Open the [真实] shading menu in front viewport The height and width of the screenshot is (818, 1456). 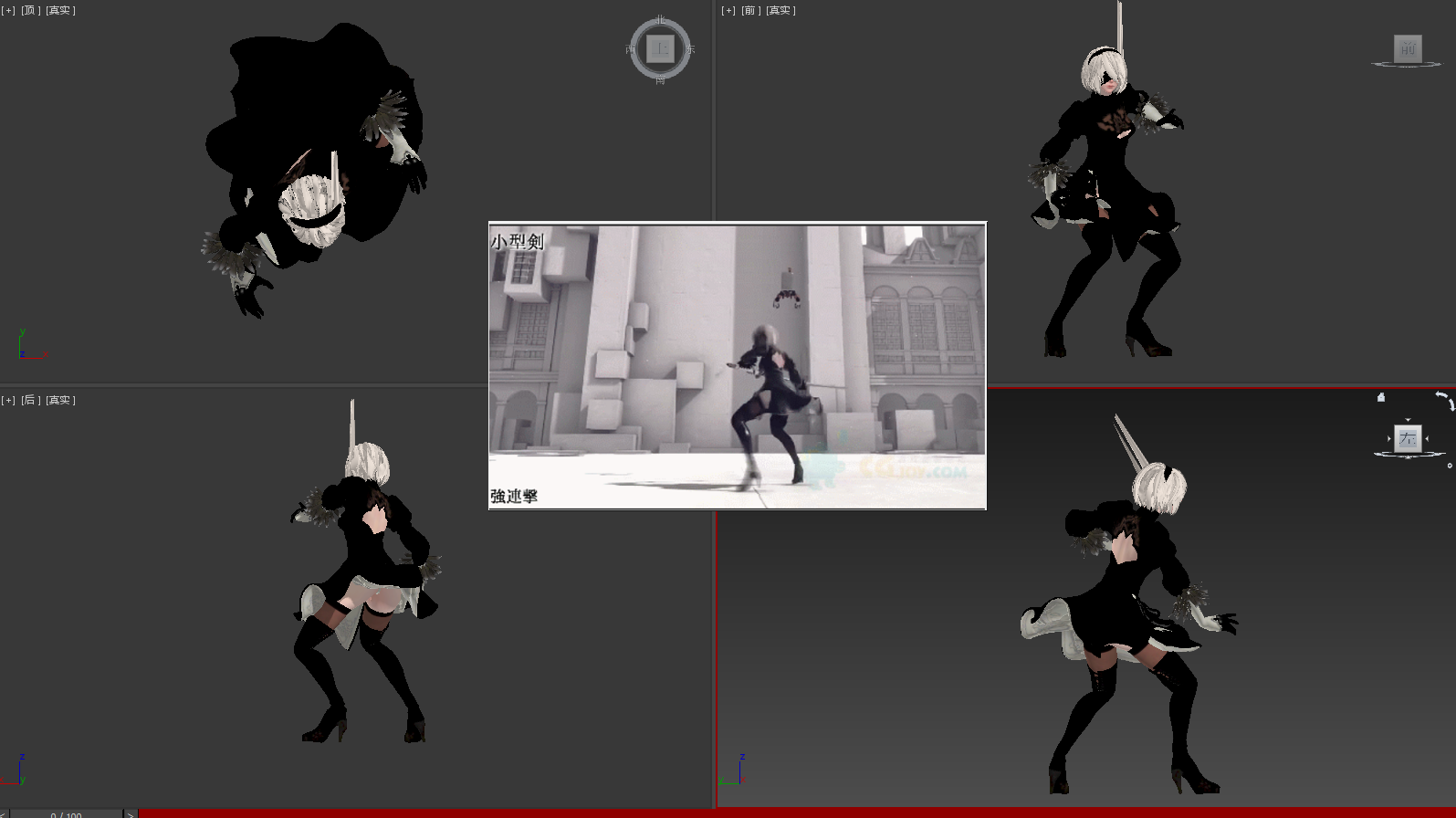780,10
